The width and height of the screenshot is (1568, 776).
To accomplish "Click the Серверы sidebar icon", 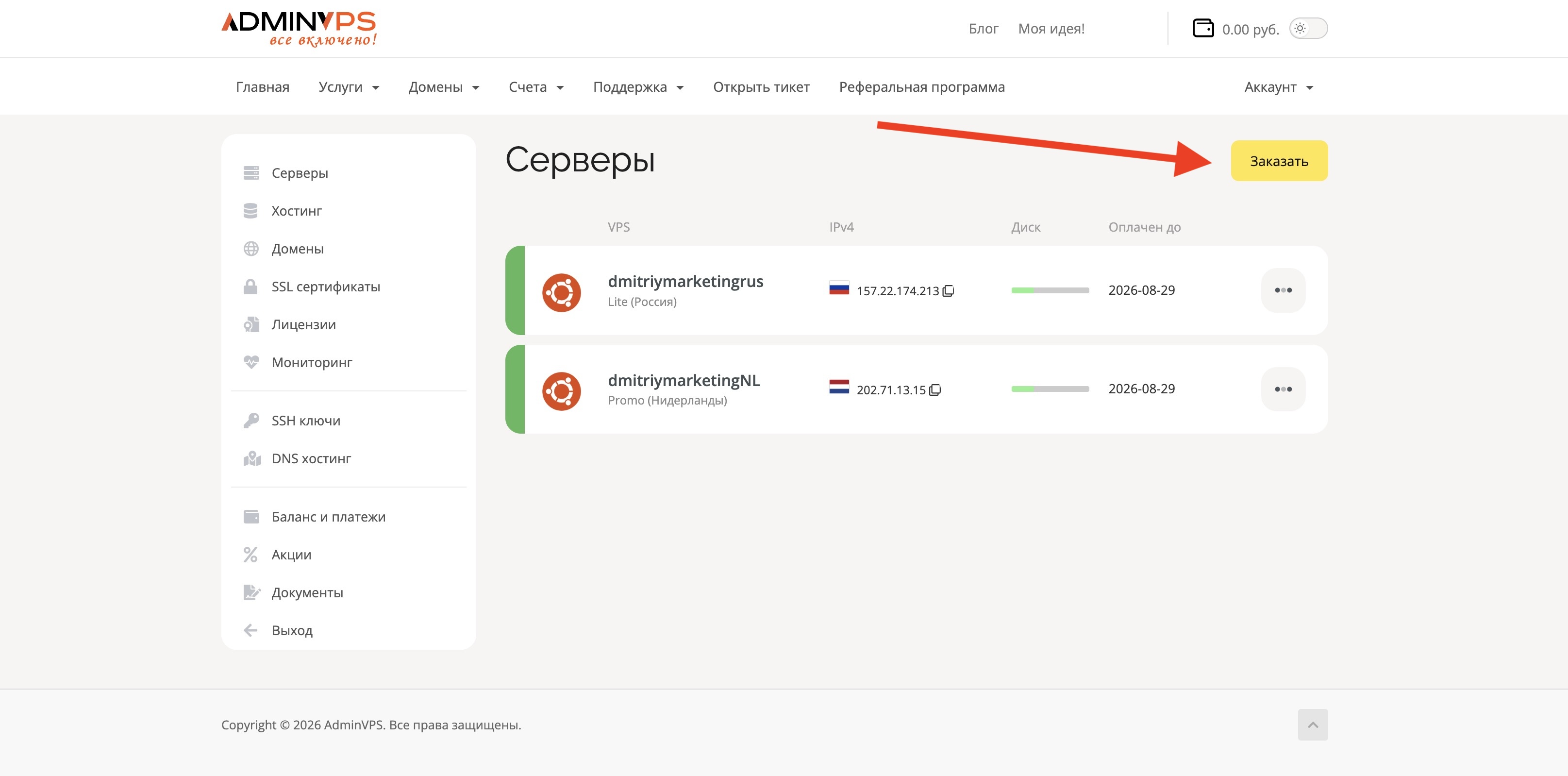I will (251, 173).
